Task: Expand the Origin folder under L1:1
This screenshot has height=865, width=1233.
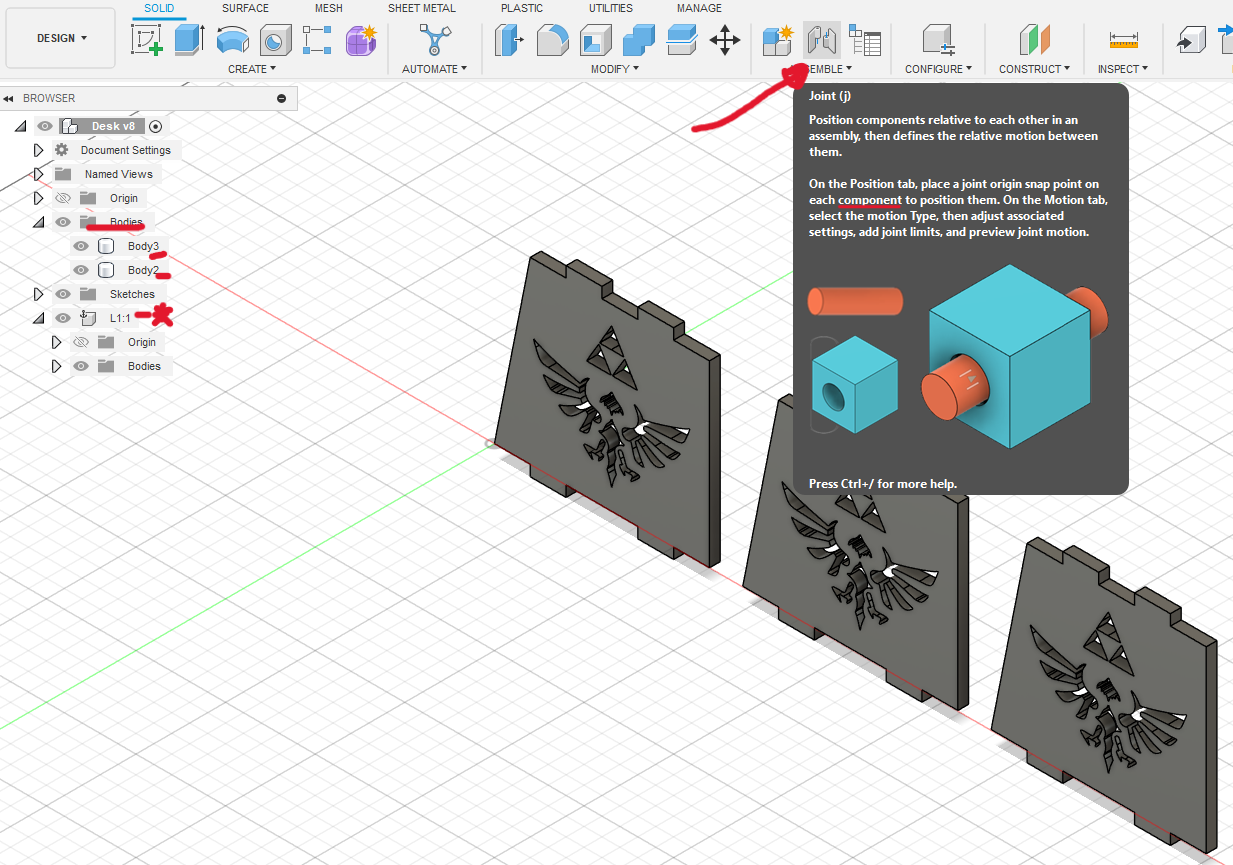Action: pos(57,342)
